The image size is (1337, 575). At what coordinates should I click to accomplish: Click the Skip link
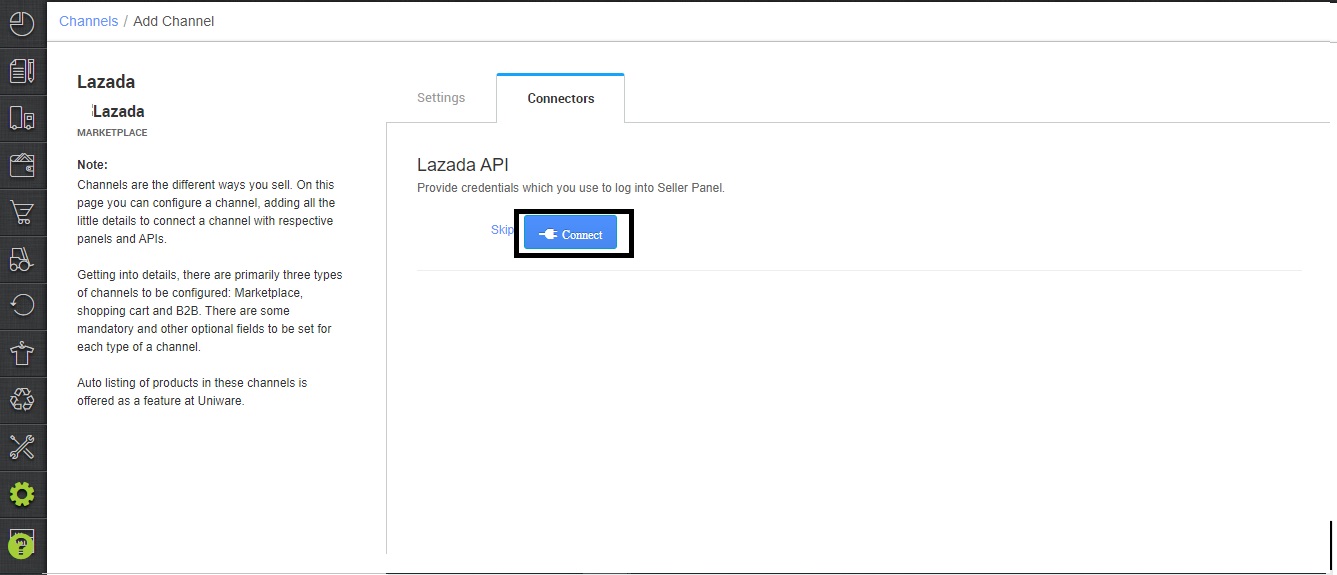click(502, 231)
